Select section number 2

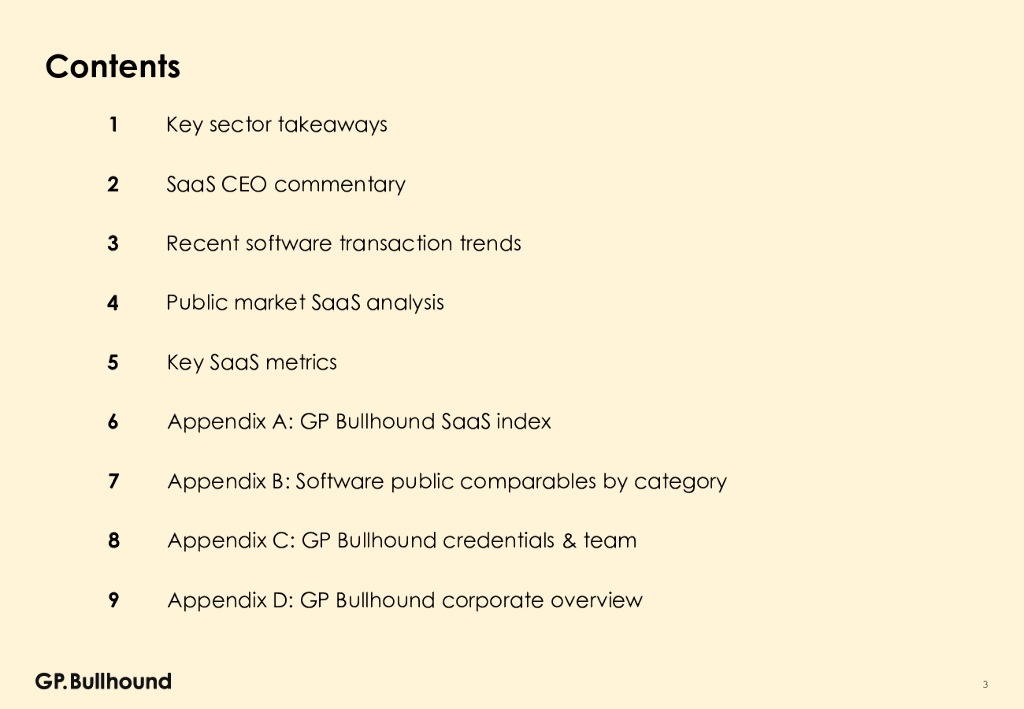coord(114,184)
